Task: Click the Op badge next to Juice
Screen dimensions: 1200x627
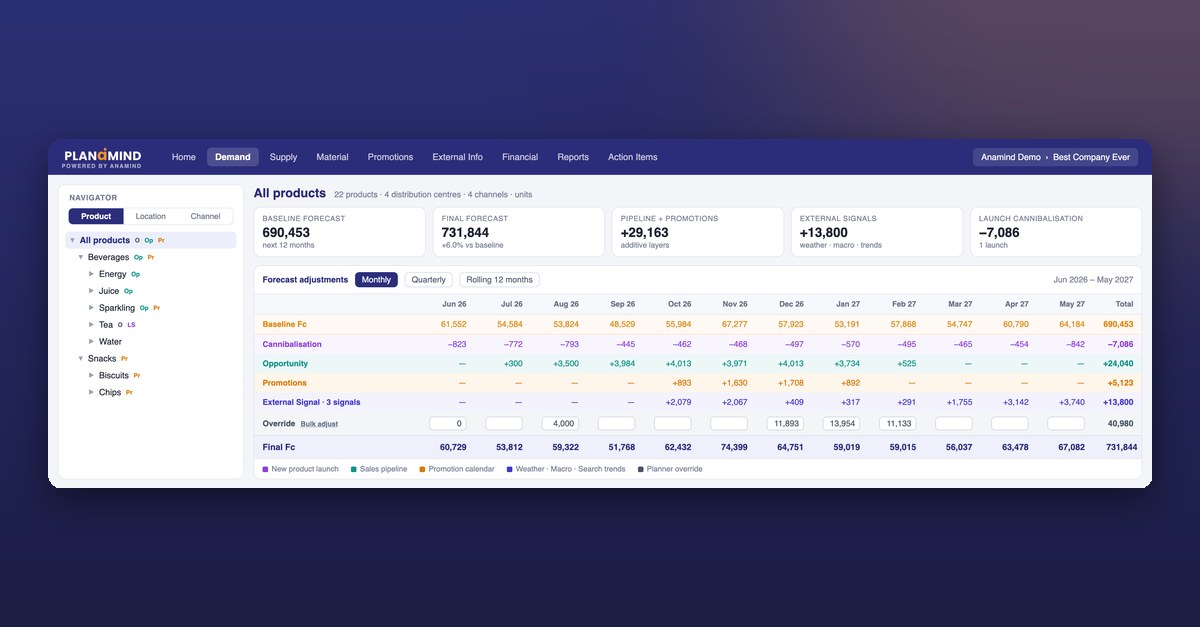Action: [128, 291]
